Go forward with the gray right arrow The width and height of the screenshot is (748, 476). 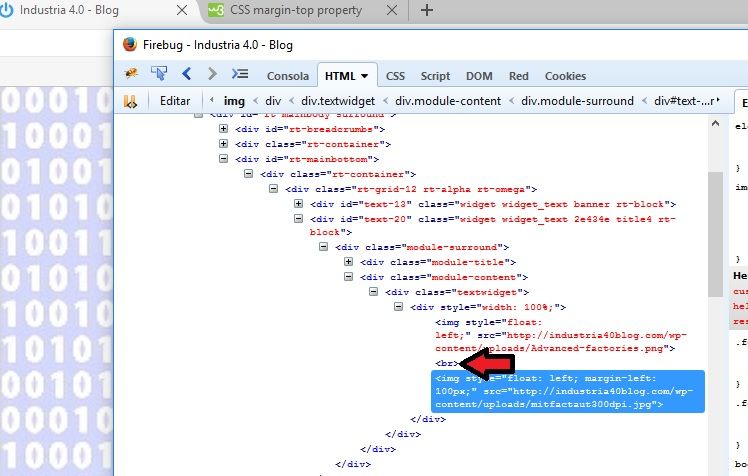tap(212, 73)
